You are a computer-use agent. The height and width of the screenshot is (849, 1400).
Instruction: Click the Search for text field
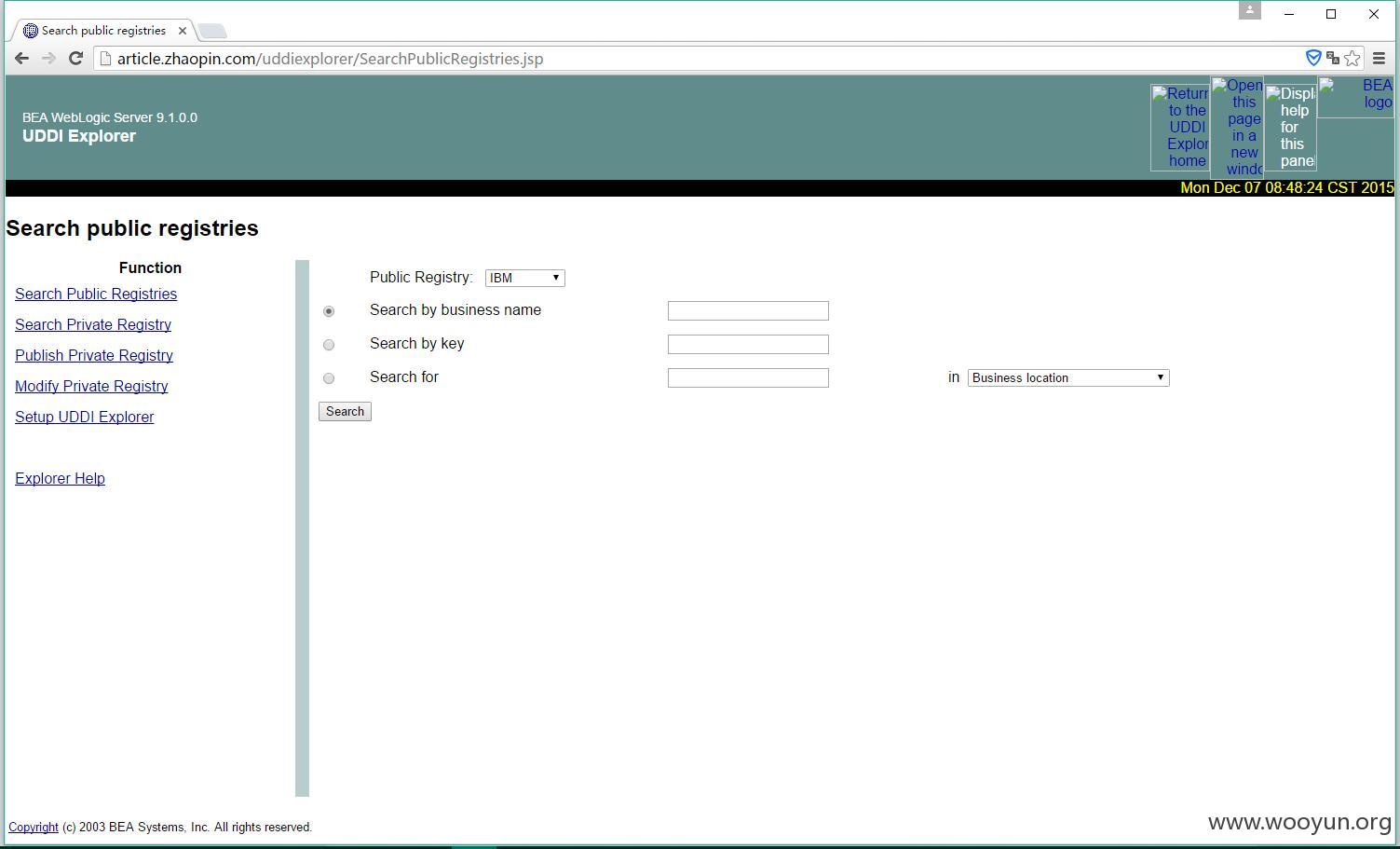coord(748,377)
